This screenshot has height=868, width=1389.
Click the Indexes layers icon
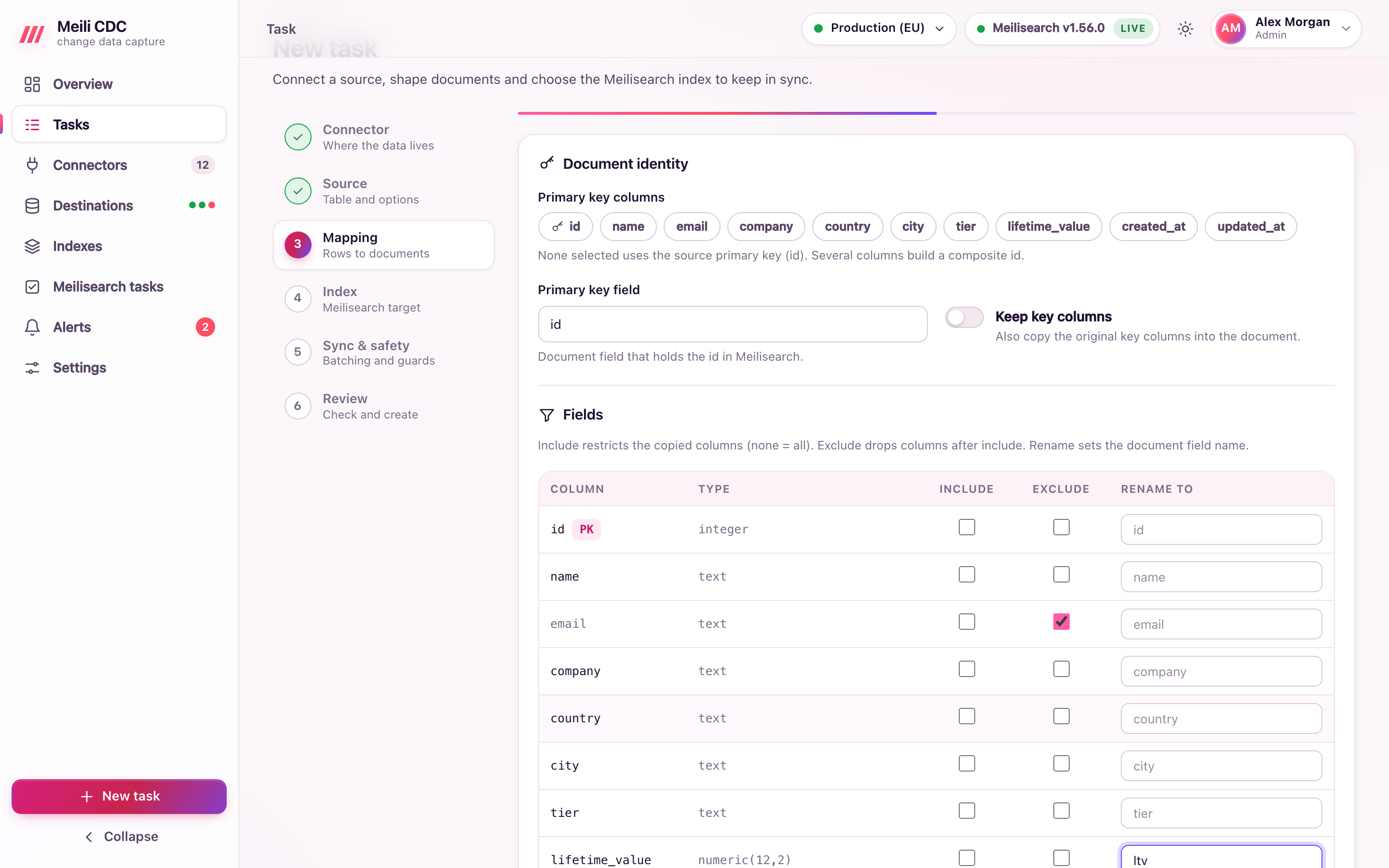point(32,246)
